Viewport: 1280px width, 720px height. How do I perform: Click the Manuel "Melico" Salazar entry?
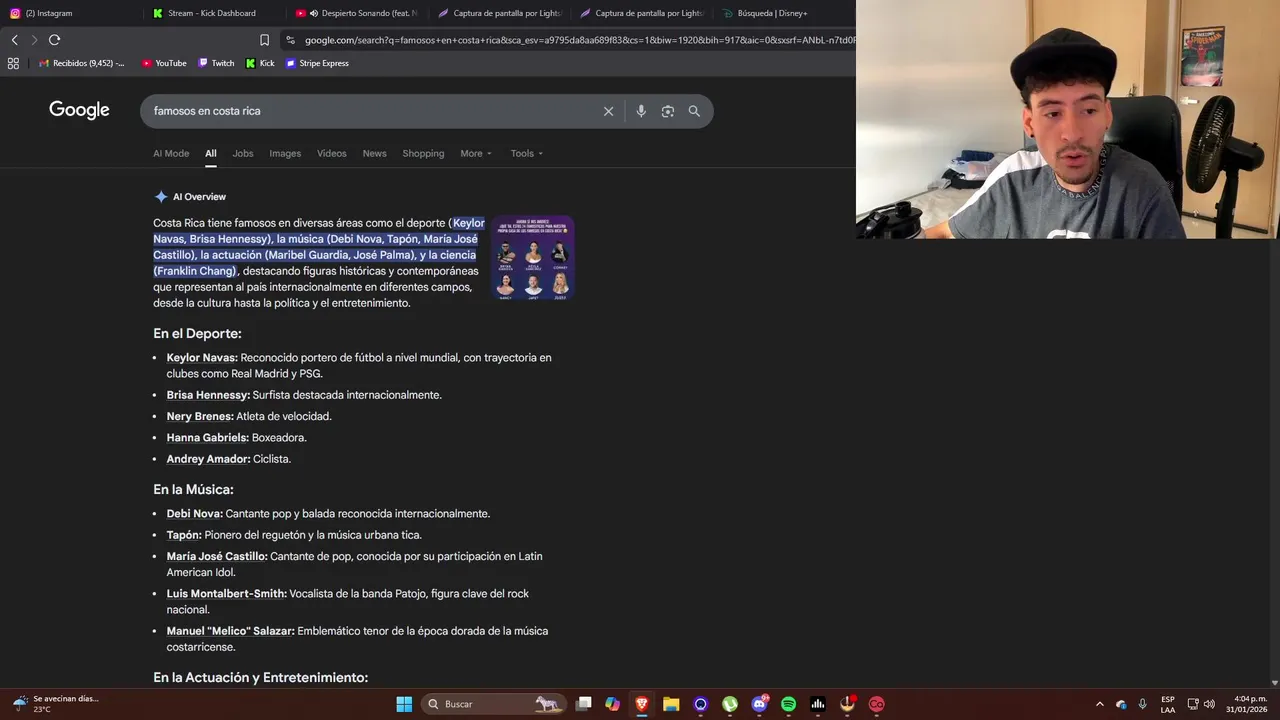(x=231, y=631)
